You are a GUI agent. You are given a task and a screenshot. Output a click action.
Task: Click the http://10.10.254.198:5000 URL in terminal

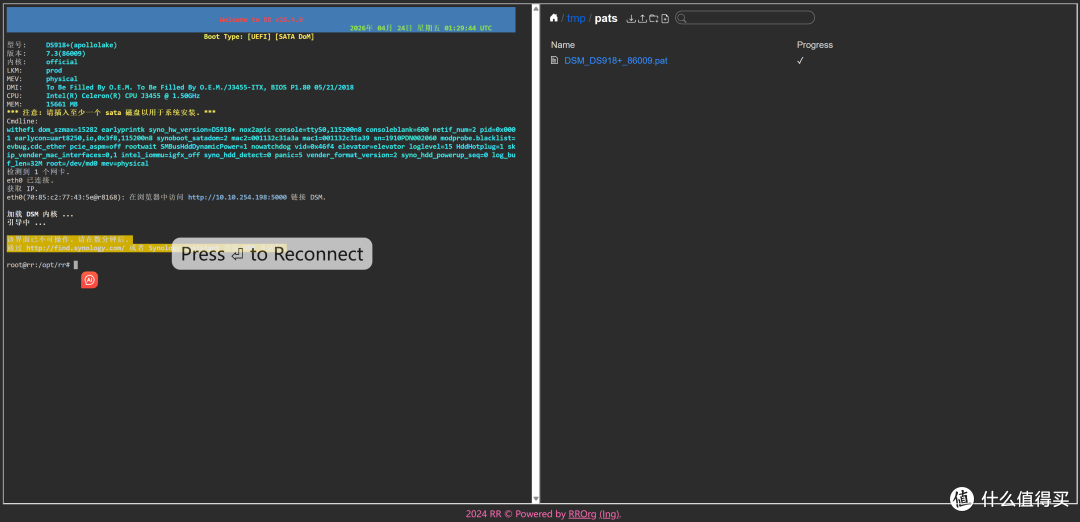[x=238, y=197]
